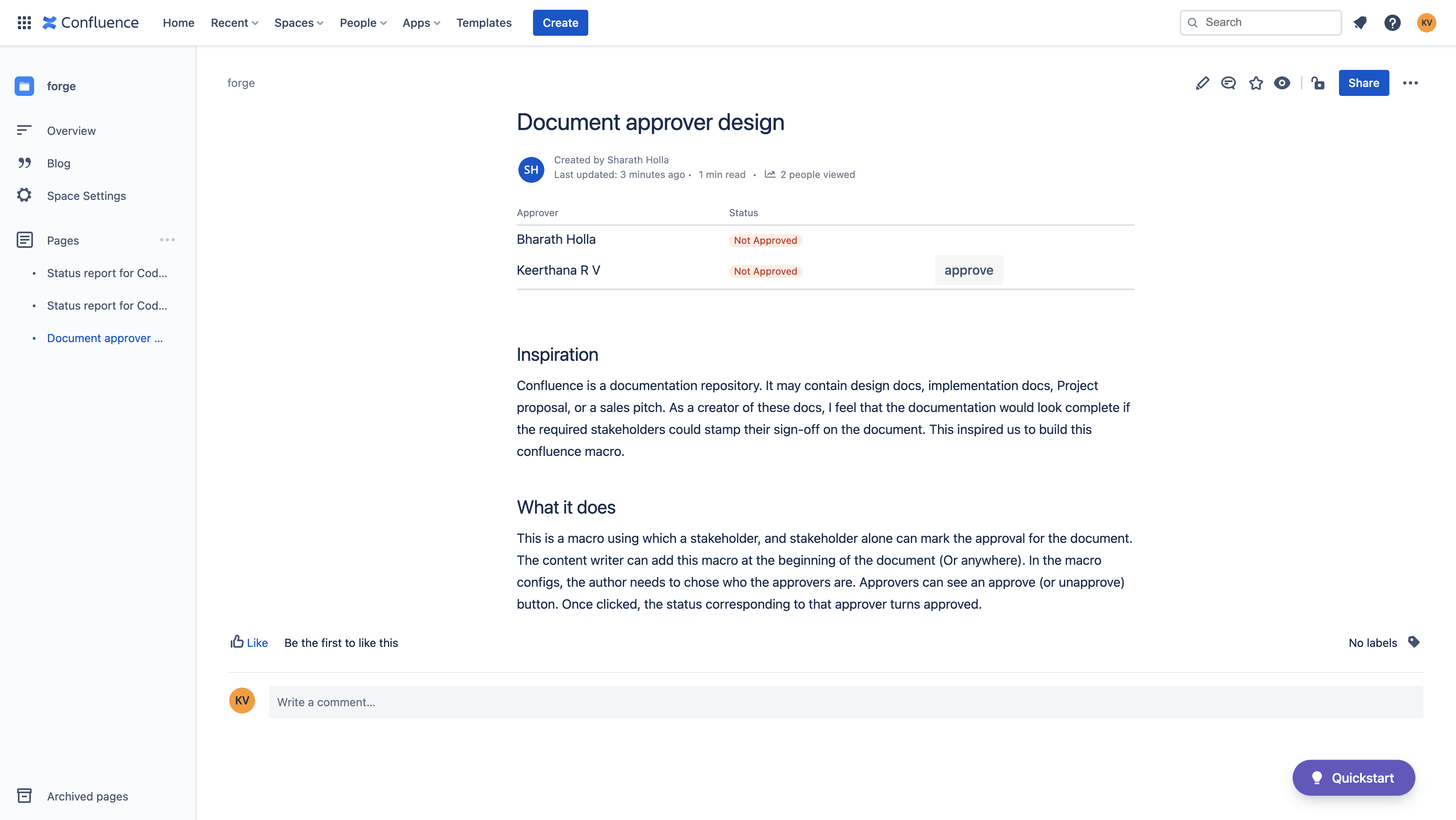The width and height of the screenshot is (1456, 820).
Task: Open Space Settings in sidebar
Action: [x=86, y=196]
